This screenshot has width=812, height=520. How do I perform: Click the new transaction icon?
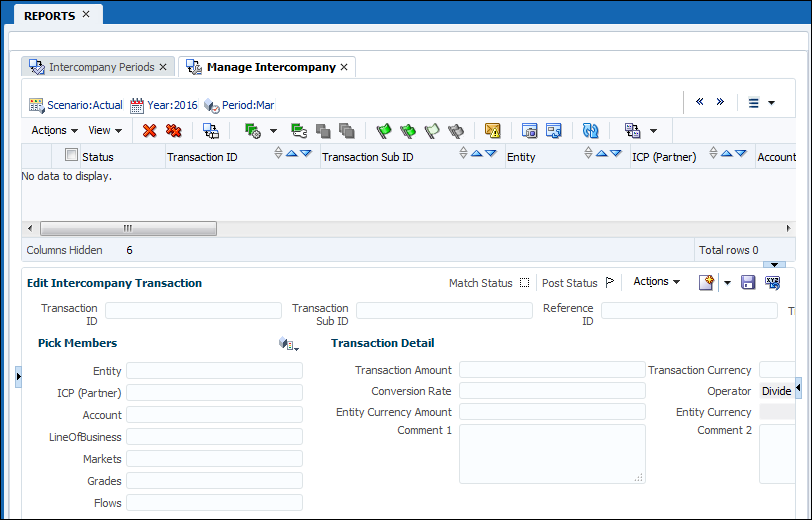[707, 283]
